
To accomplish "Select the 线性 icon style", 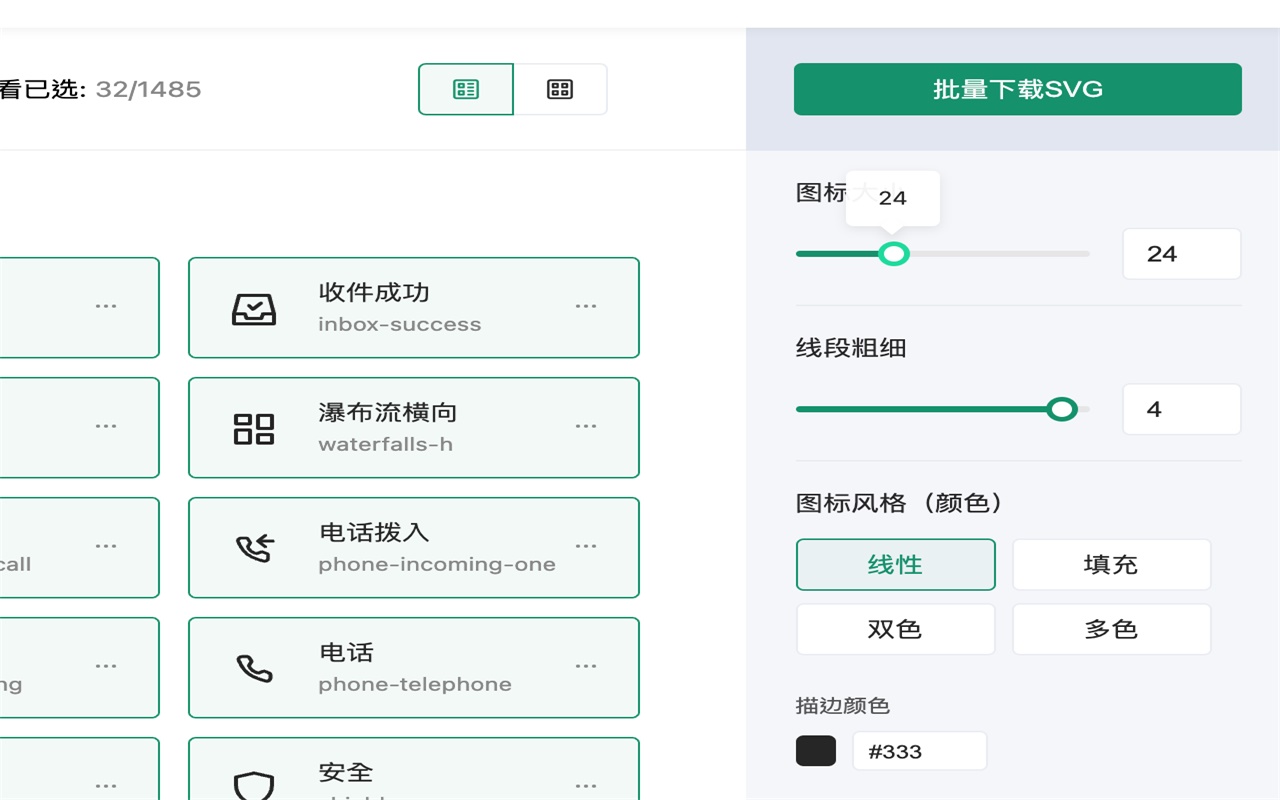I will coord(896,565).
